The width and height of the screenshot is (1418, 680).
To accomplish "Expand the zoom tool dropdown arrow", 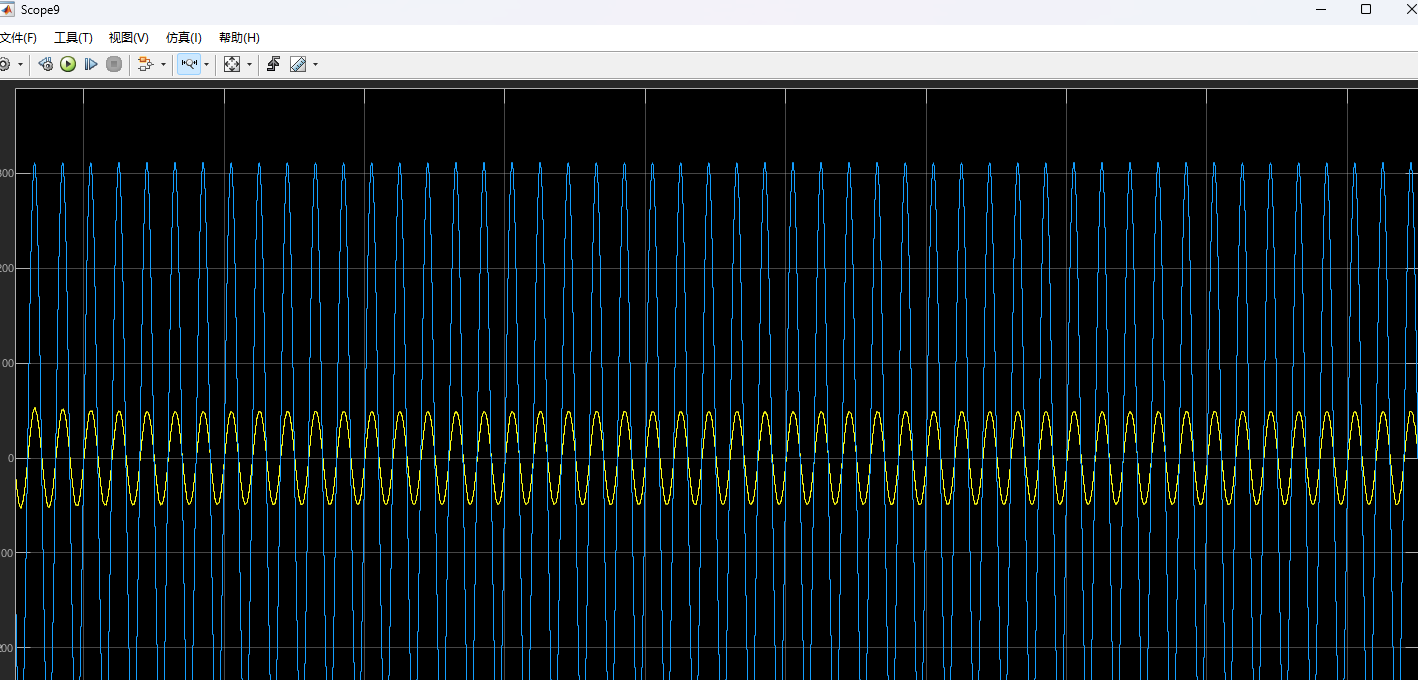I will (x=207, y=64).
